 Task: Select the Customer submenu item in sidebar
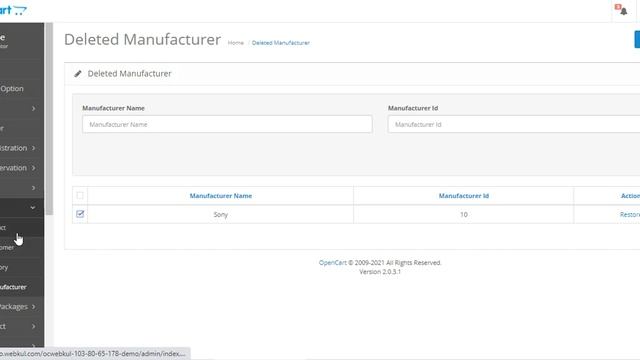7,247
